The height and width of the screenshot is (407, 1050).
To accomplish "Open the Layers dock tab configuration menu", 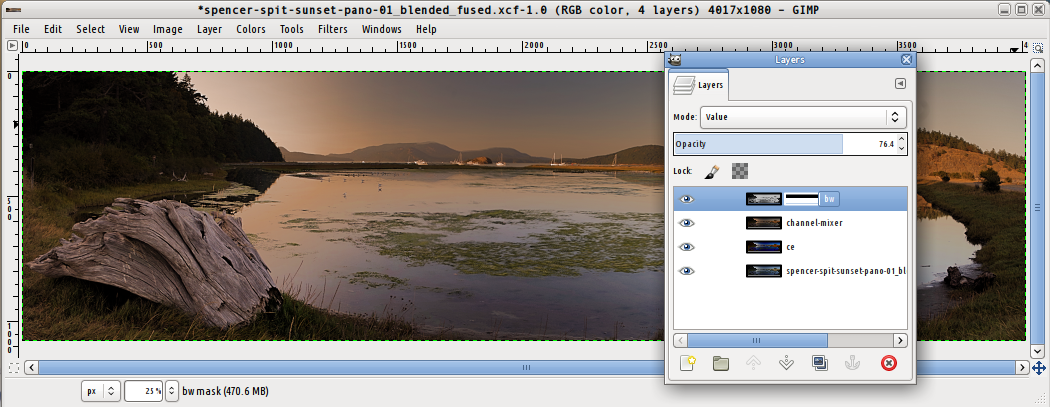I will coord(899,85).
